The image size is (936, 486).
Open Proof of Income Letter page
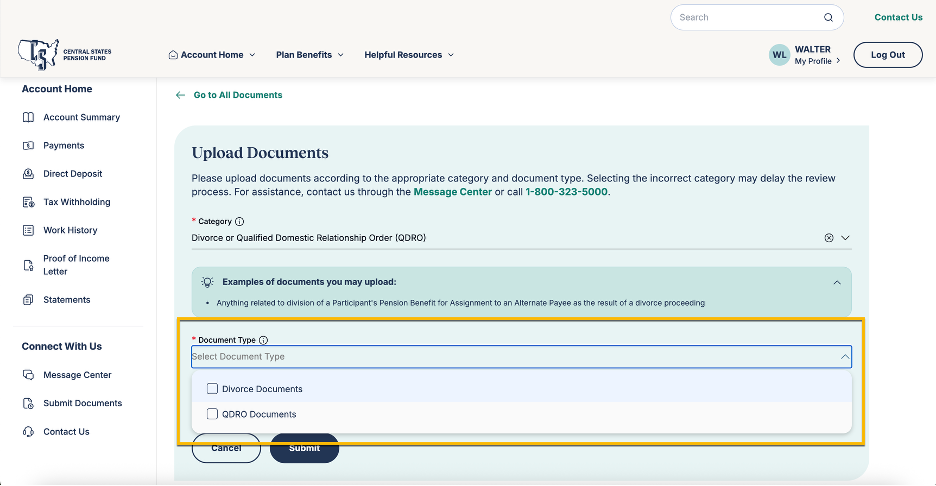point(76,265)
